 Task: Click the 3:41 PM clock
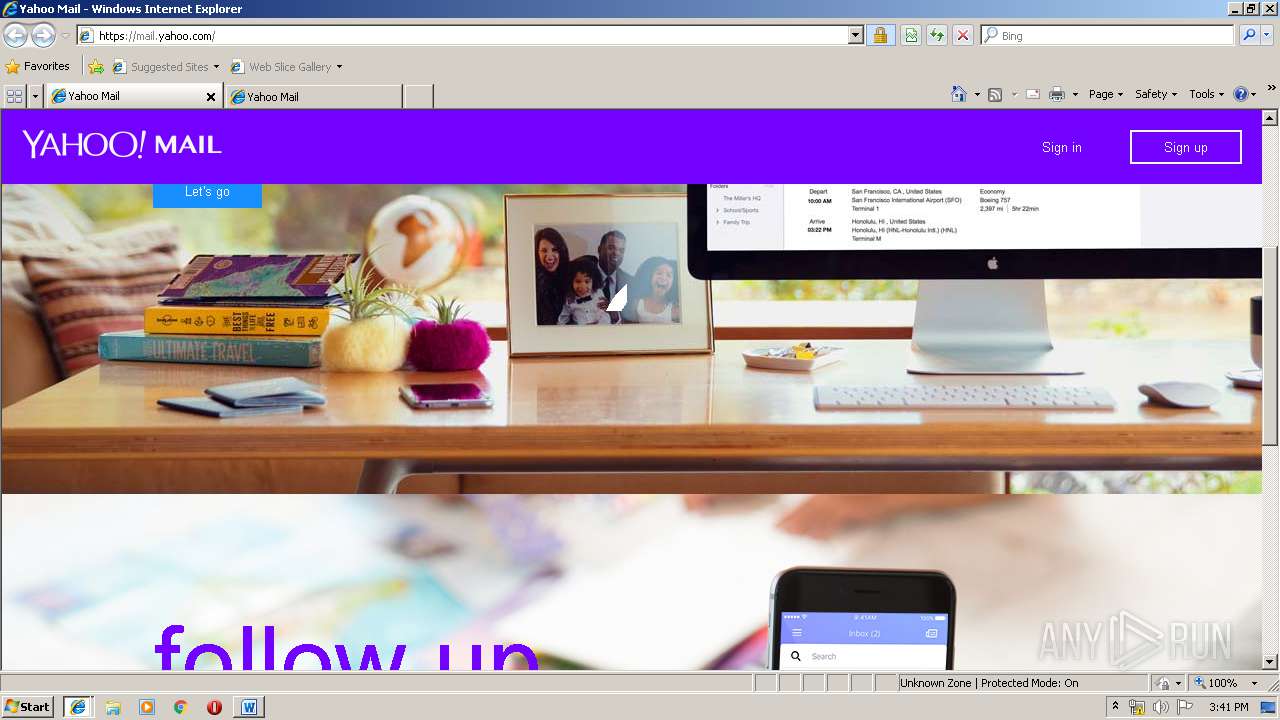pos(1229,707)
